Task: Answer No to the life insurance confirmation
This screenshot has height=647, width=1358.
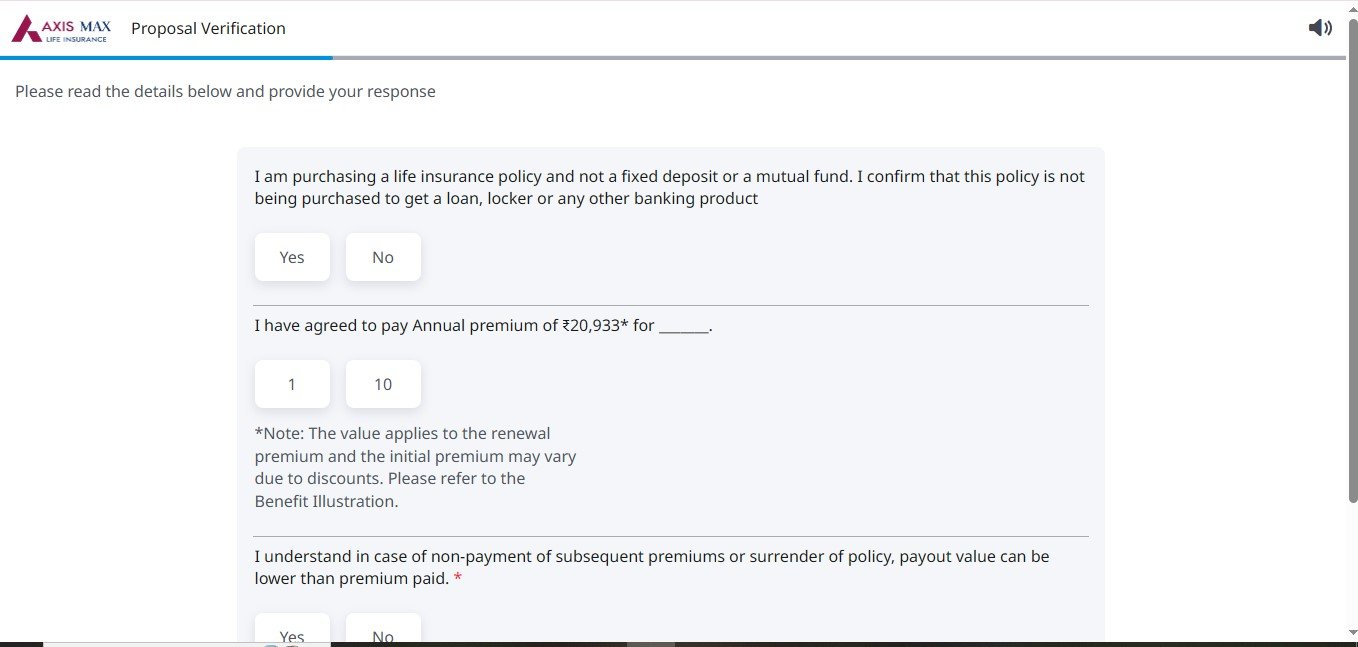Action: [x=383, y=257]
